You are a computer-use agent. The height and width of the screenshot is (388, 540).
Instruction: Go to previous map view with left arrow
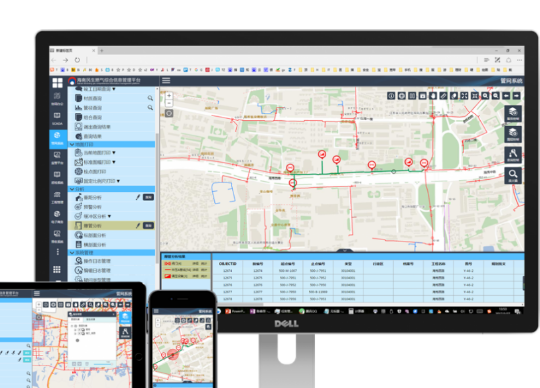pos(506,96)
